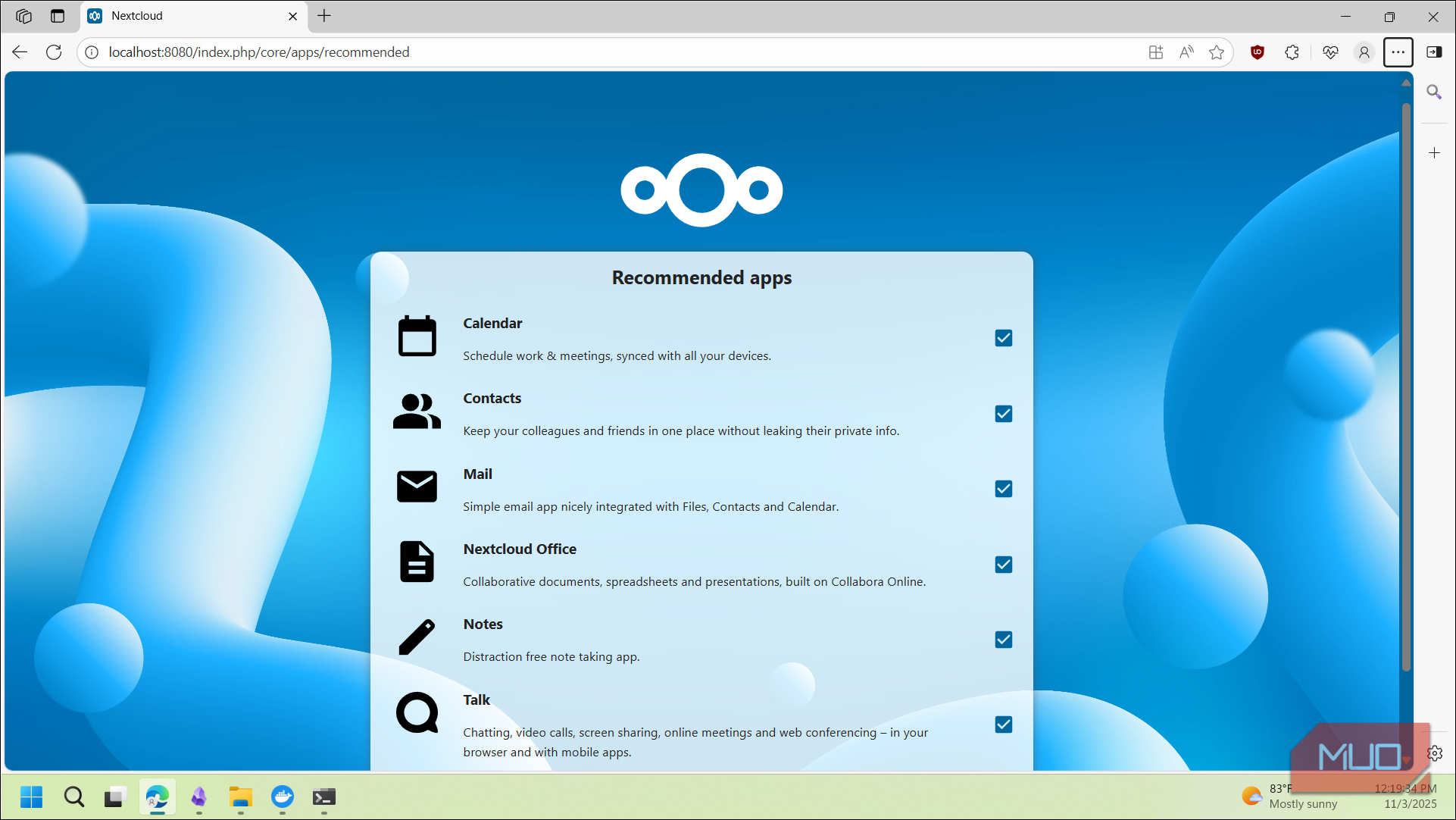Viewport: 1456px width, 820px height.
Task: Go back using browser back arrow
Action: point(20,52)
